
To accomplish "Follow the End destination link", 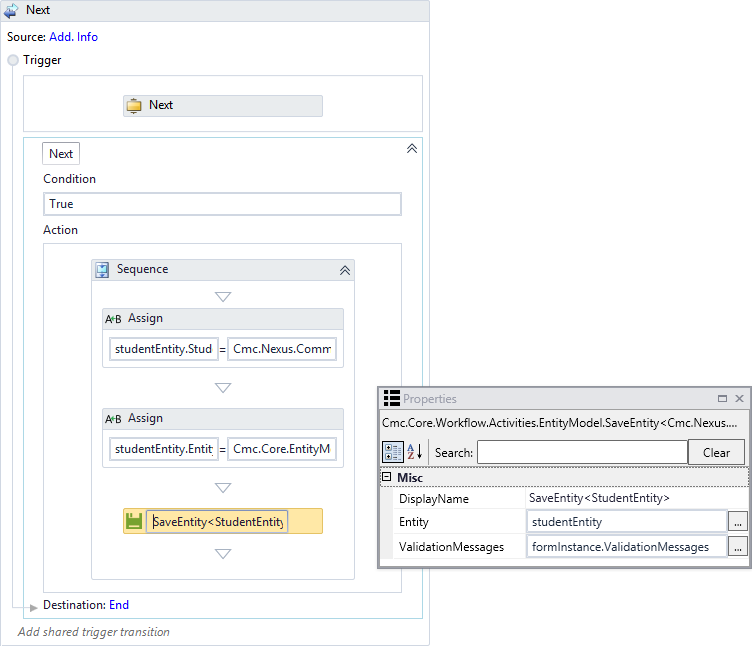I will 119,605.
